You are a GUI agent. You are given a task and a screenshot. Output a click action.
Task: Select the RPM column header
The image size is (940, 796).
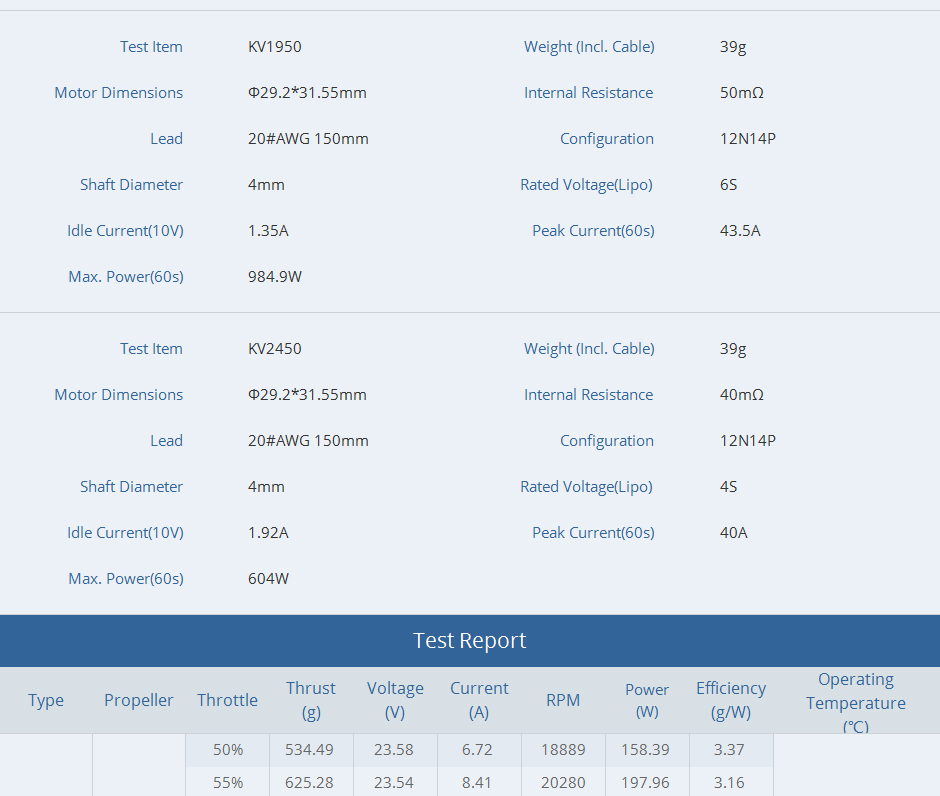tap(563, 700)
